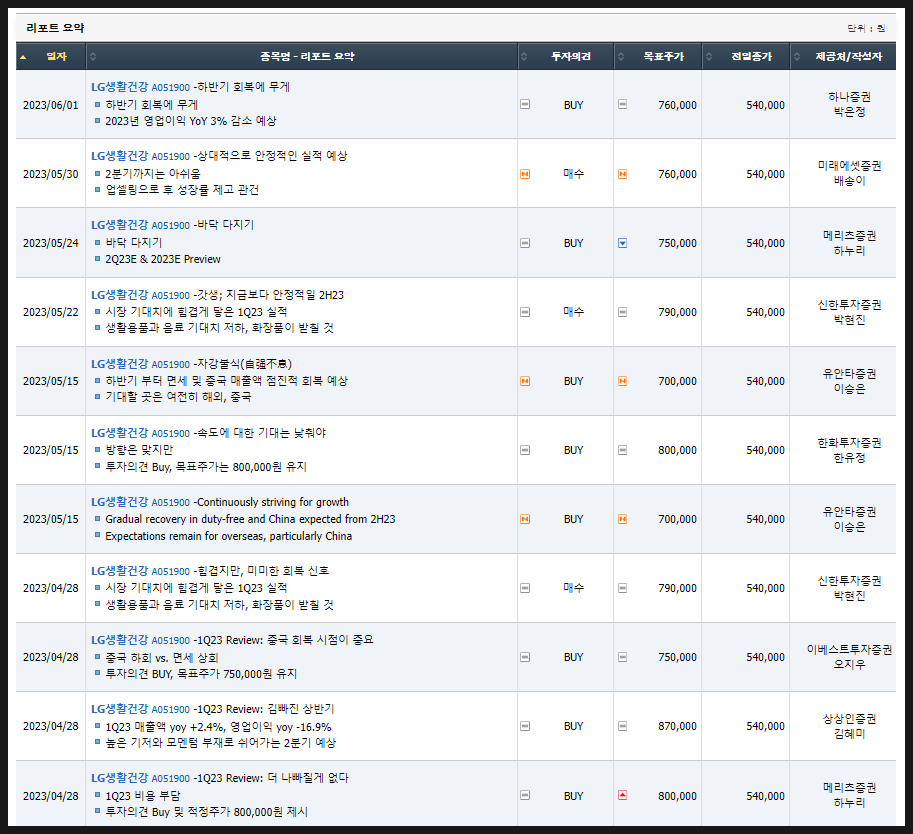
Task: Open LG생활건강 link for 갓생 report
Action: pyautogui.click(x=119, y=295)
